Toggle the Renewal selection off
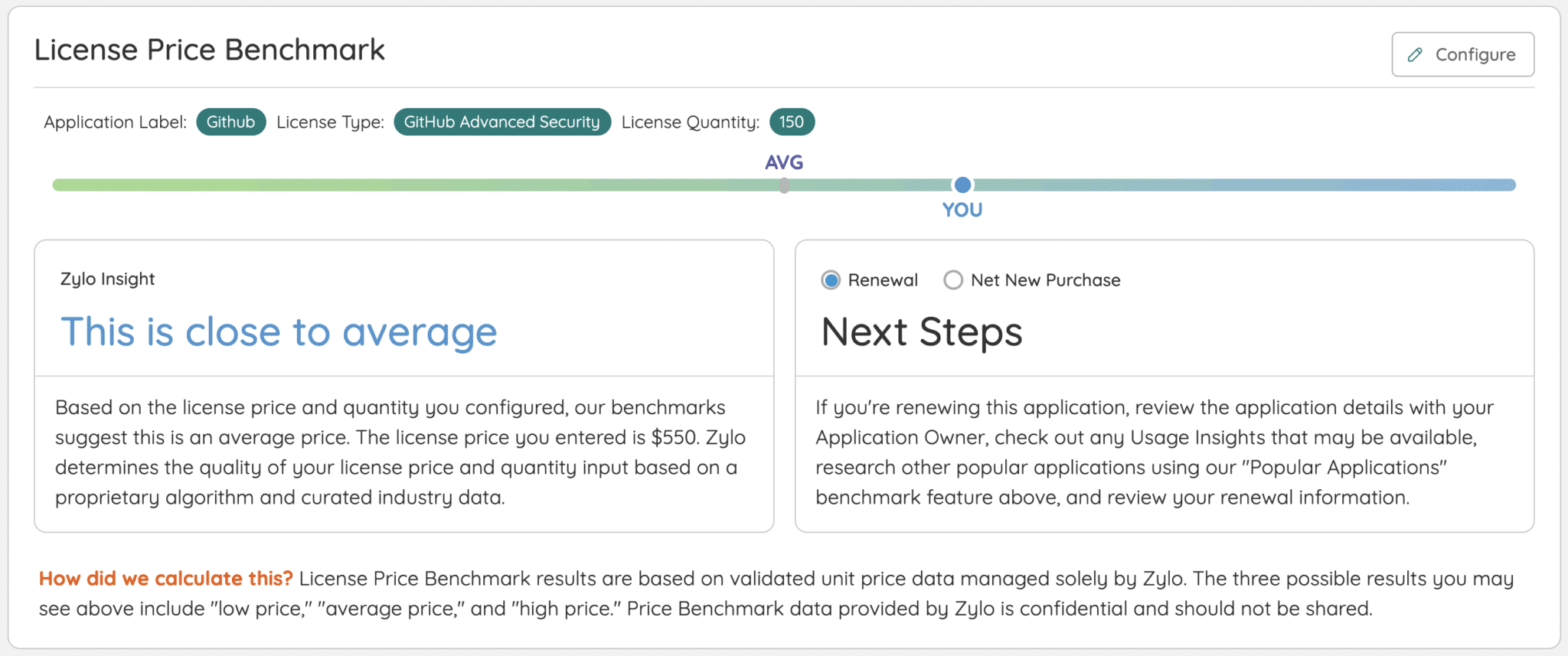This screenshot has height=656, width=1568. tap(830, 280)
